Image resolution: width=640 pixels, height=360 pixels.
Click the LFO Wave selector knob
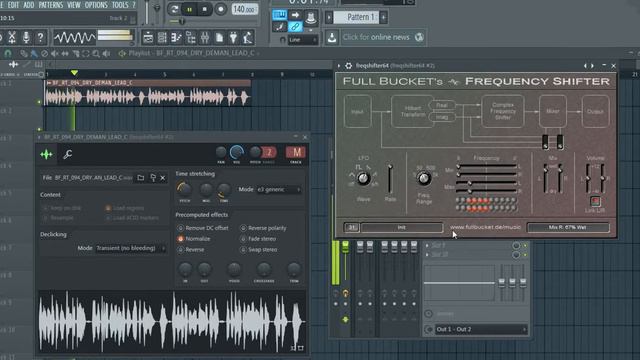(x=363, y=178)
